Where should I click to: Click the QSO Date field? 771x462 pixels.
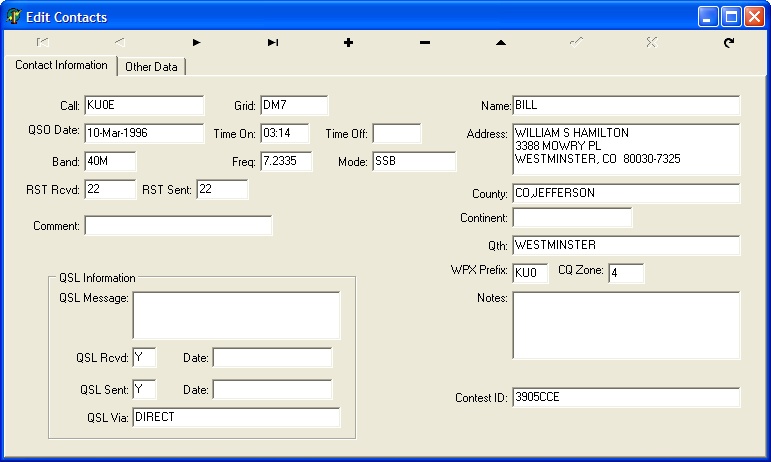click(143, 133)
